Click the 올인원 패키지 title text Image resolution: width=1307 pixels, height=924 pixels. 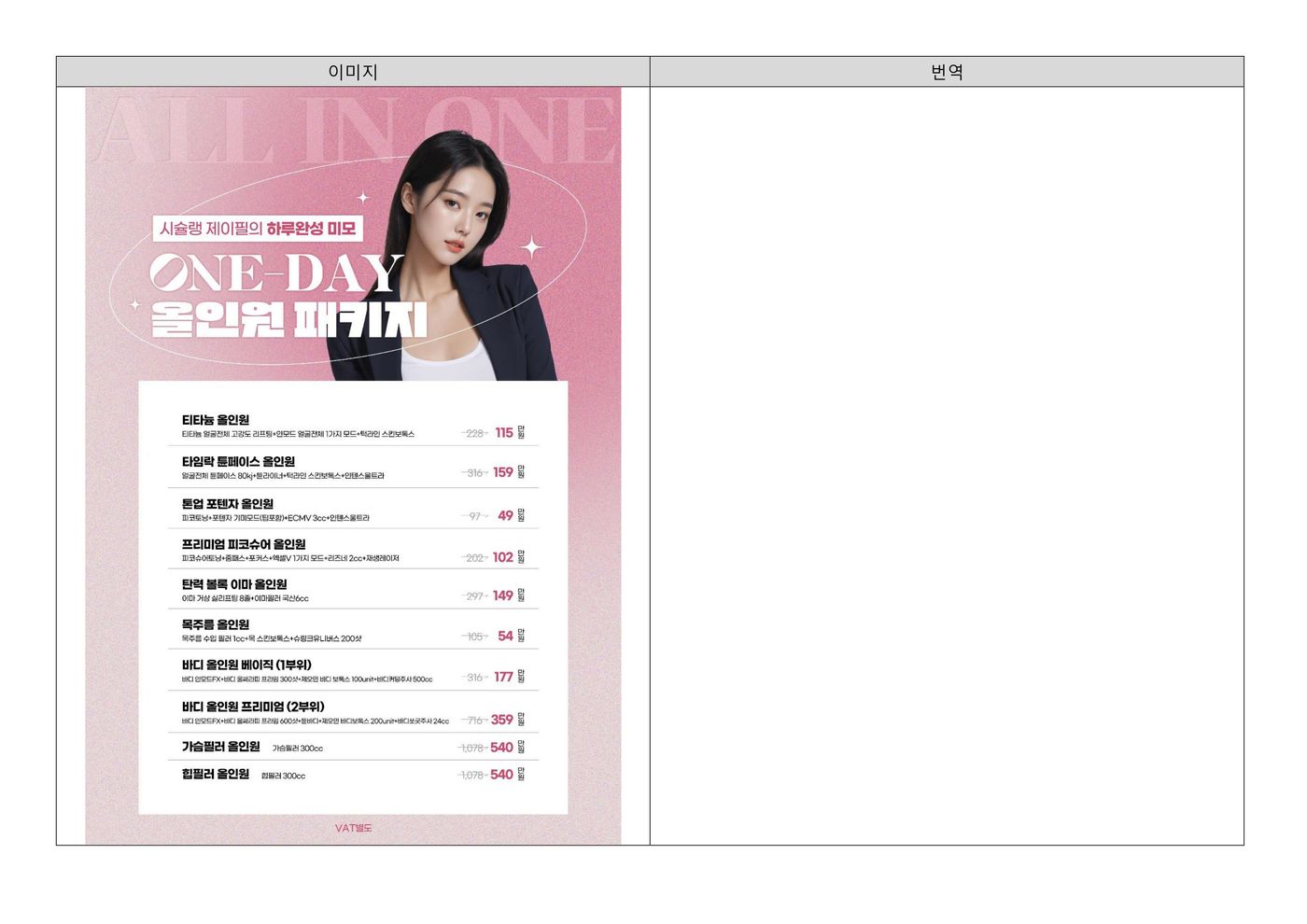coord(288,320)
